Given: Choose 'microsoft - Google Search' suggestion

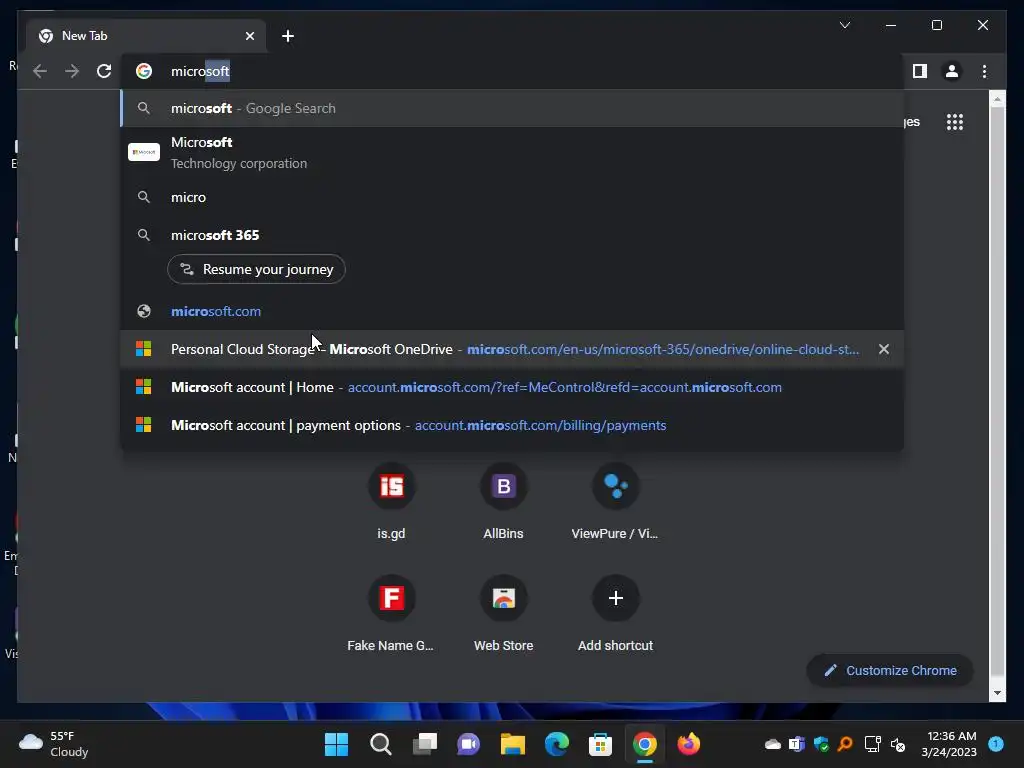Looking at the screenshot, I should [x=512, y=108].
